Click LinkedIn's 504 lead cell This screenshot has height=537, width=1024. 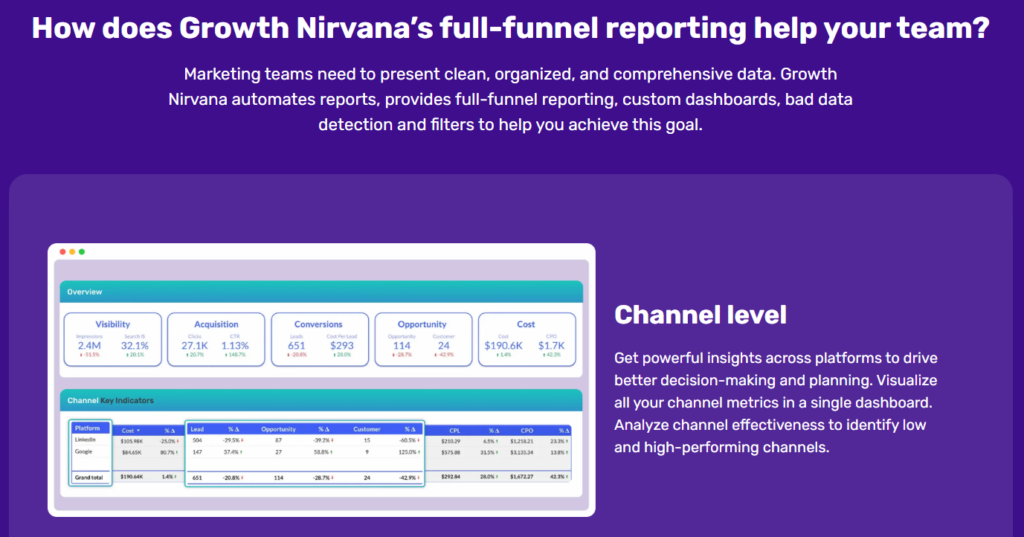click(x=197, y=440)
